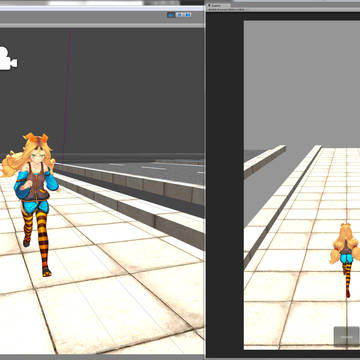This screenshot has height=360, width=360.
Task: Click the Play button in the toolbar
Action: 171,15
